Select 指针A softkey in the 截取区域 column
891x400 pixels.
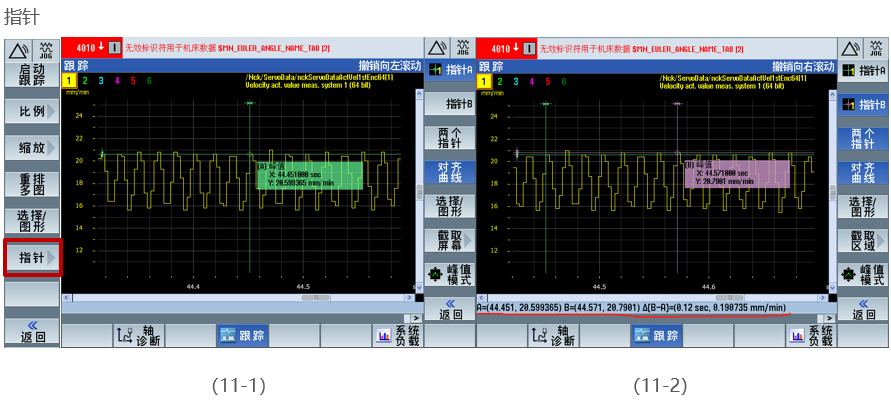(864, 70)
